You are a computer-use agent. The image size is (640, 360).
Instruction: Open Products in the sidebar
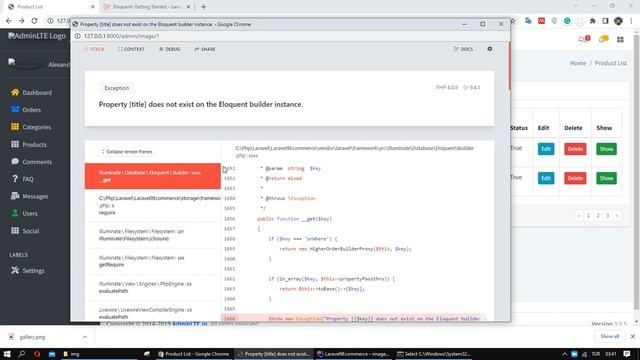(x=29, y=144)
